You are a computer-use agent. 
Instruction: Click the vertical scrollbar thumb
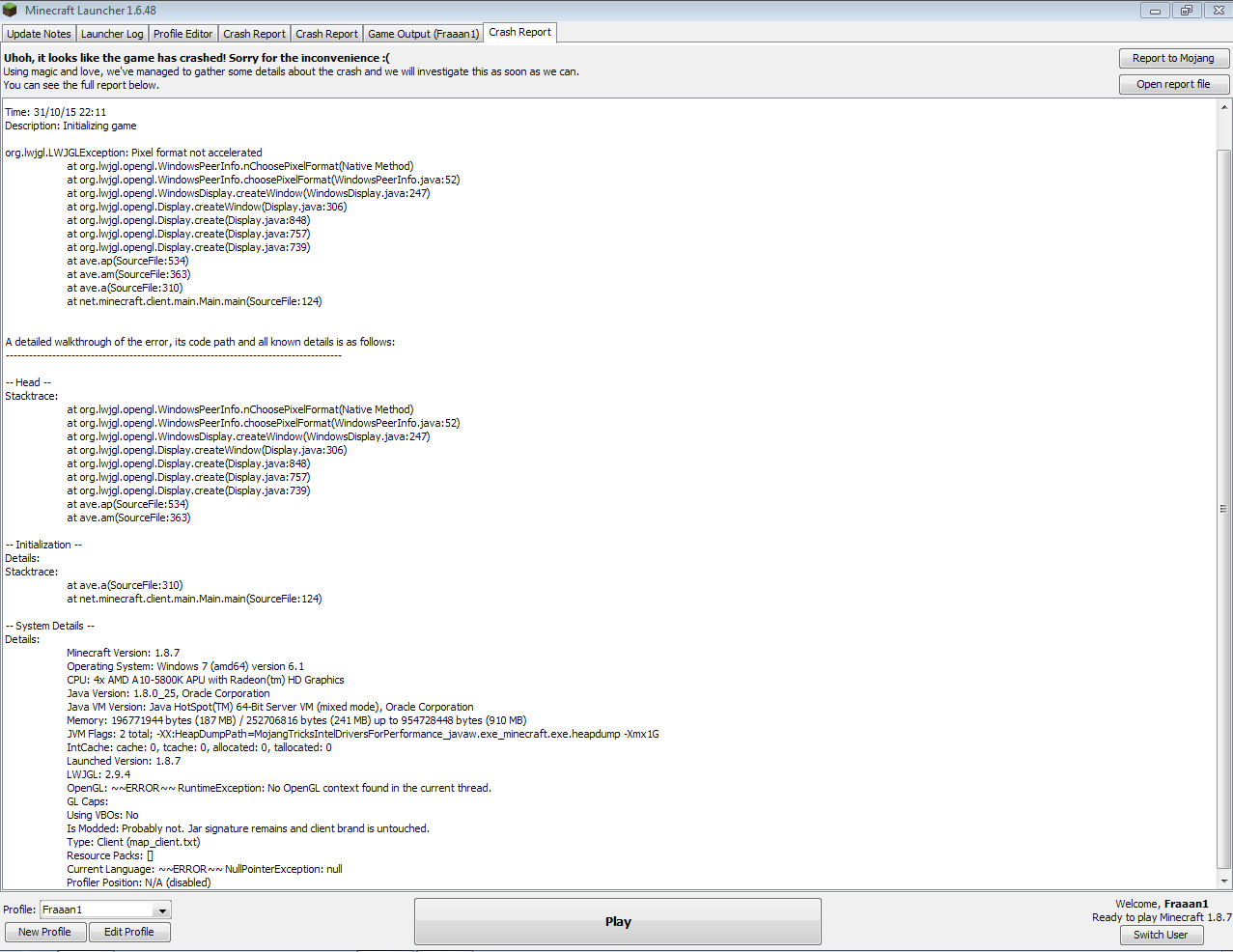click(1224, 509)
